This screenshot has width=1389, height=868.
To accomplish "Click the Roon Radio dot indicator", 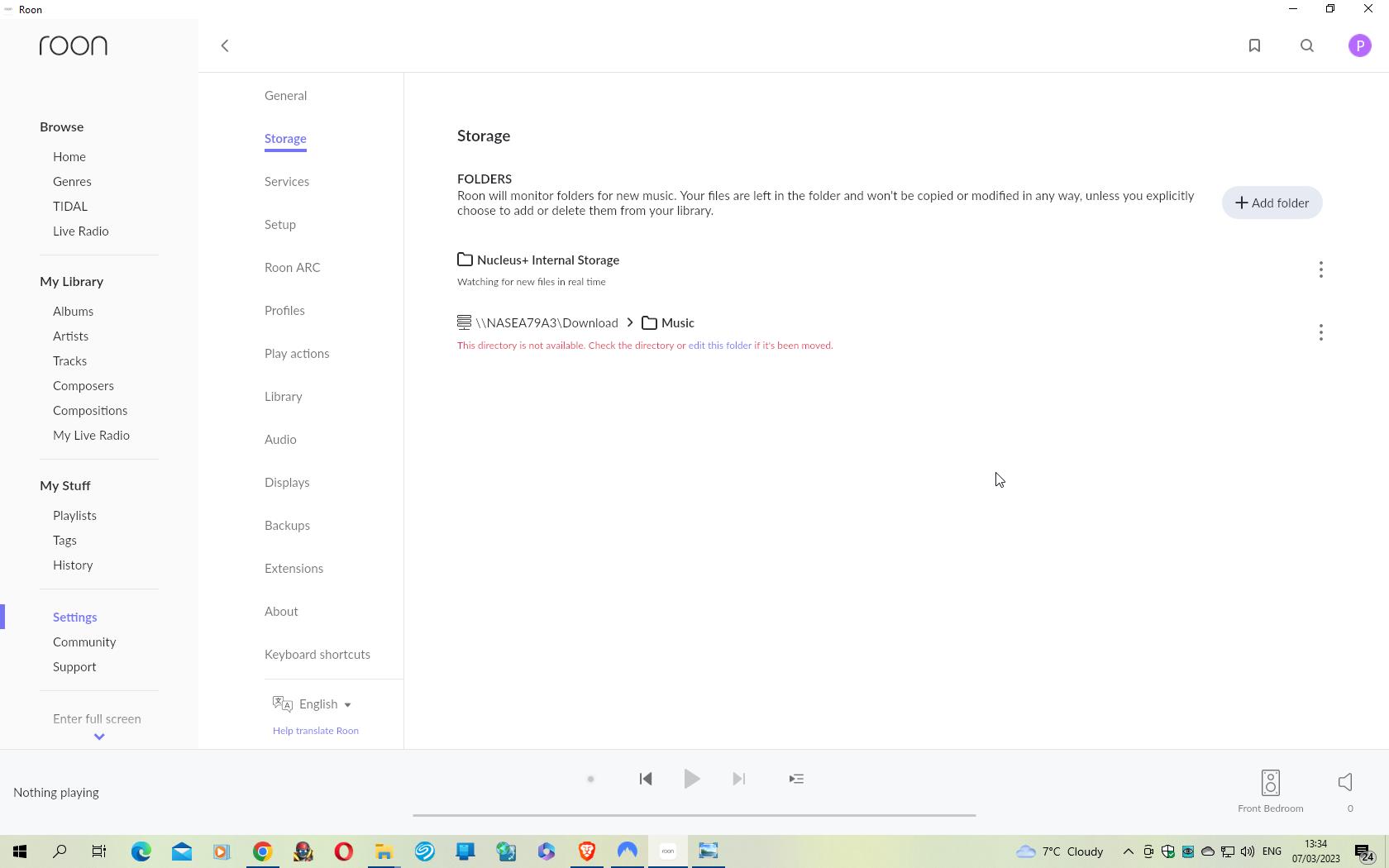I will (x=590, y=779).
